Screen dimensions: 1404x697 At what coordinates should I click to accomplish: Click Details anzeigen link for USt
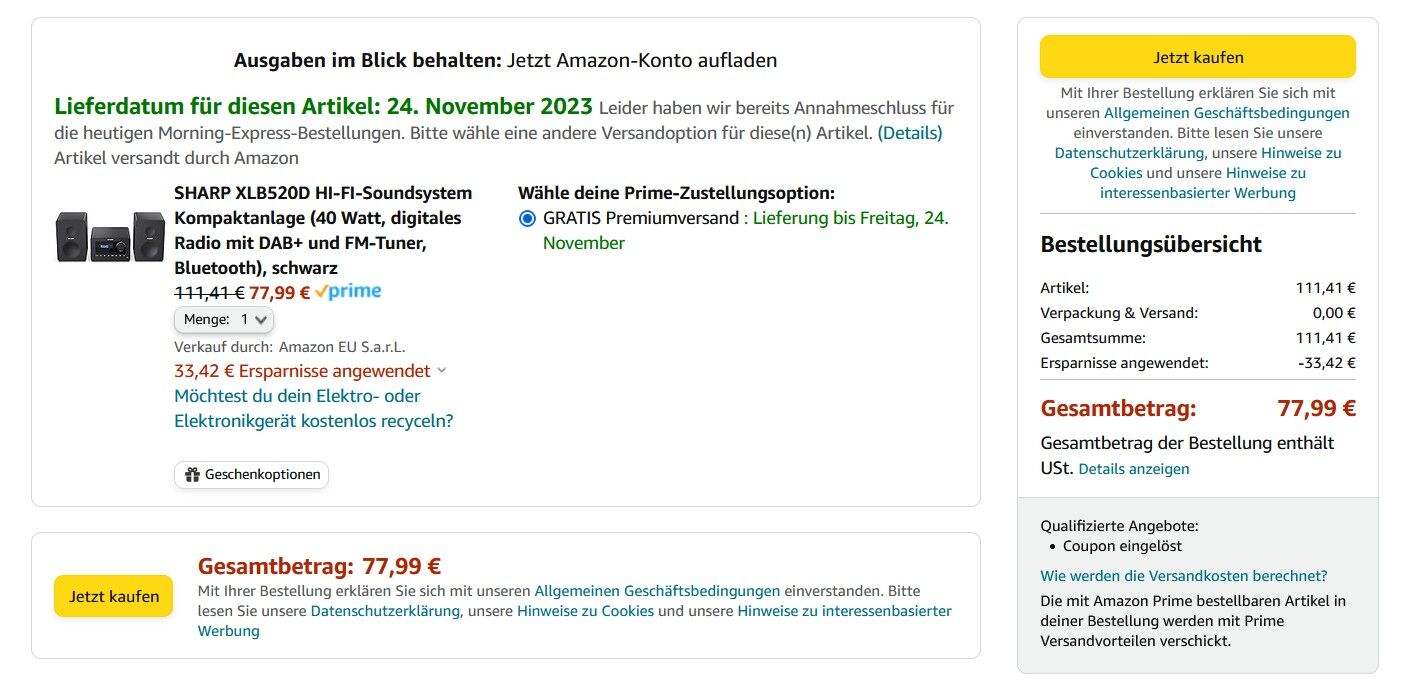click(x=1134, y=469)
